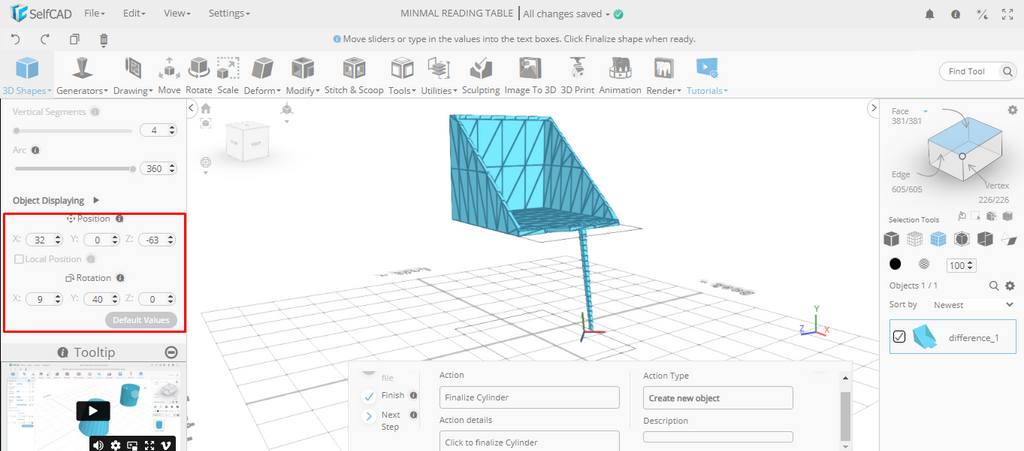The height and width of the screenshot is (451, 1024).
Task: Enable the Local Position checkbox
Action: 20,259
